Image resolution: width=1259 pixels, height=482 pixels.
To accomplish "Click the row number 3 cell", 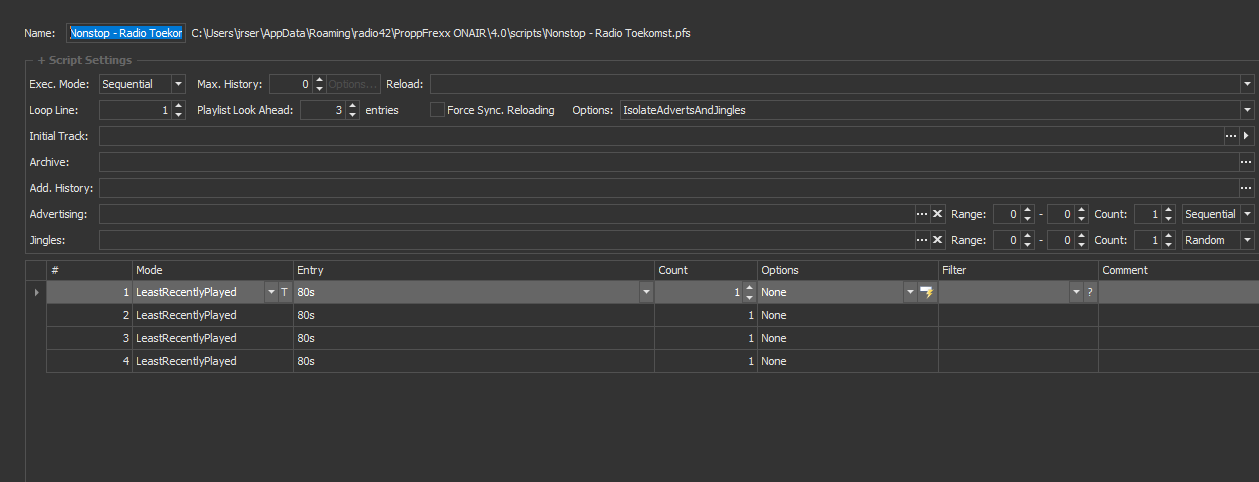I will [x=89, y=338].
